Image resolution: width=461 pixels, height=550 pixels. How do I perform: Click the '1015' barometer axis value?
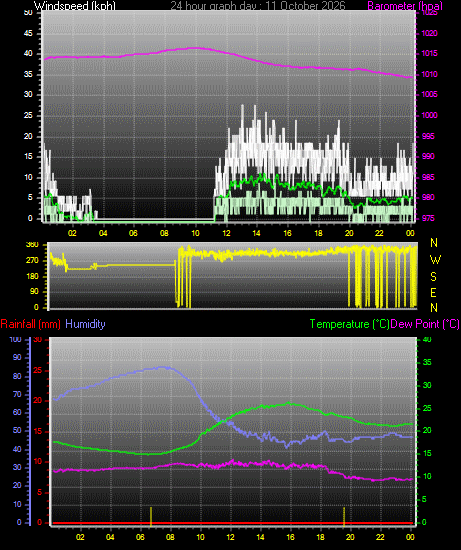pyautogui.click(x=430, y=53)
